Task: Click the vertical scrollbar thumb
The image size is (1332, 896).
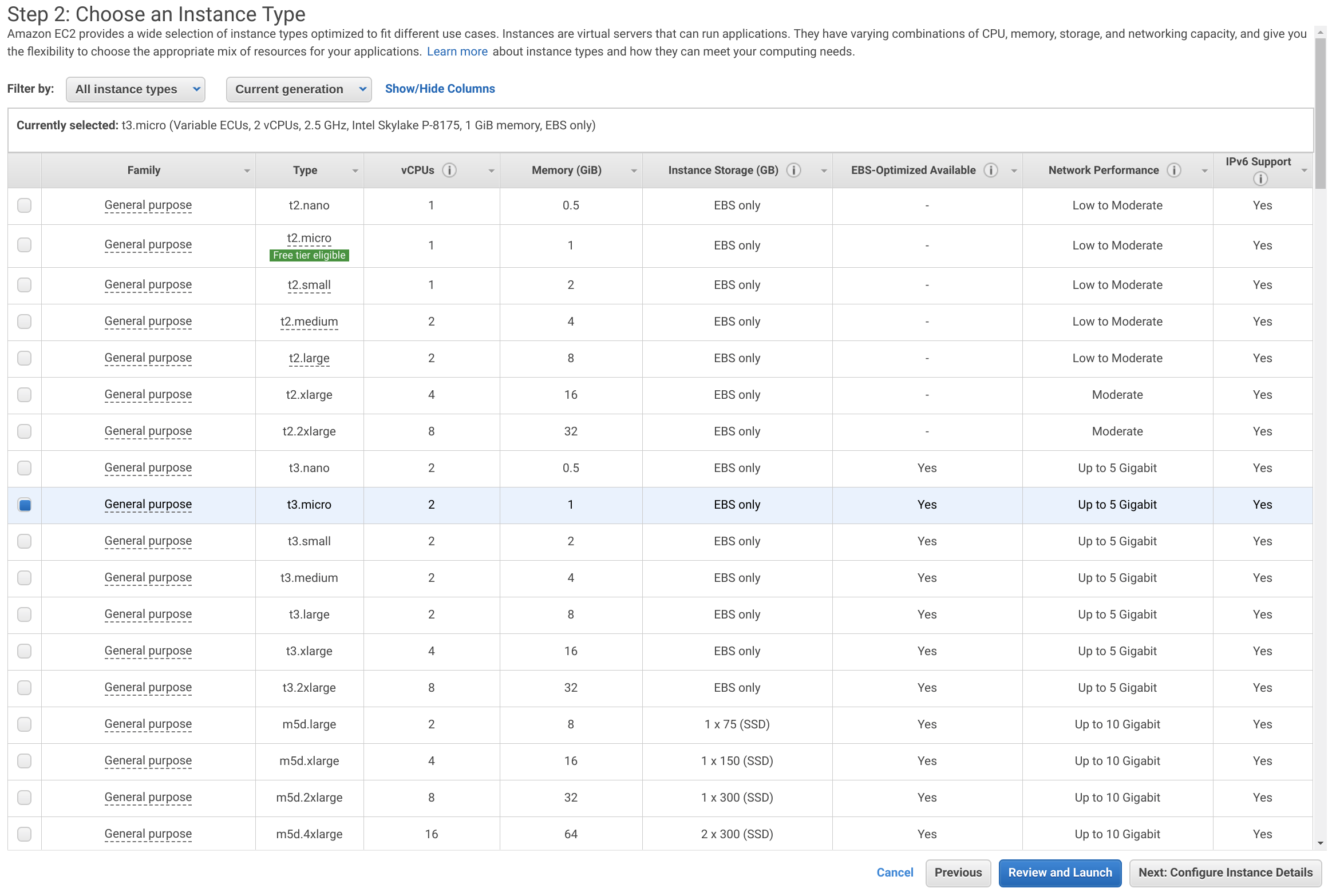Action: click(1321, 113)
